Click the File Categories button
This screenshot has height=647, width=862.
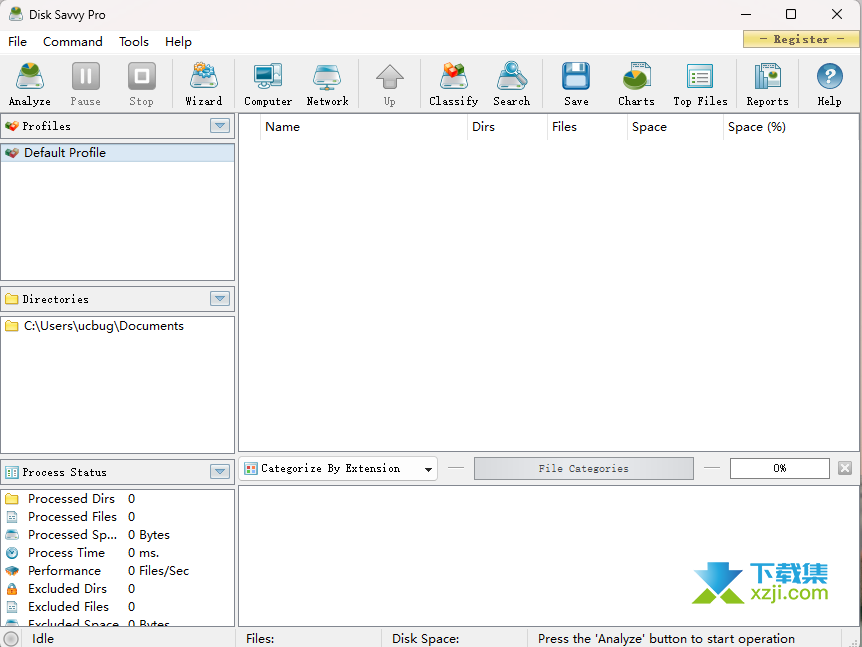583,468
